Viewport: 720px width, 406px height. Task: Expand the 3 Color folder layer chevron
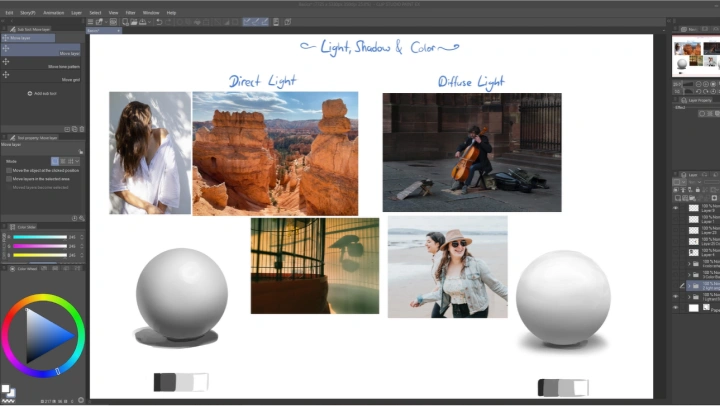pyautogui.click(x=689, y=275)
